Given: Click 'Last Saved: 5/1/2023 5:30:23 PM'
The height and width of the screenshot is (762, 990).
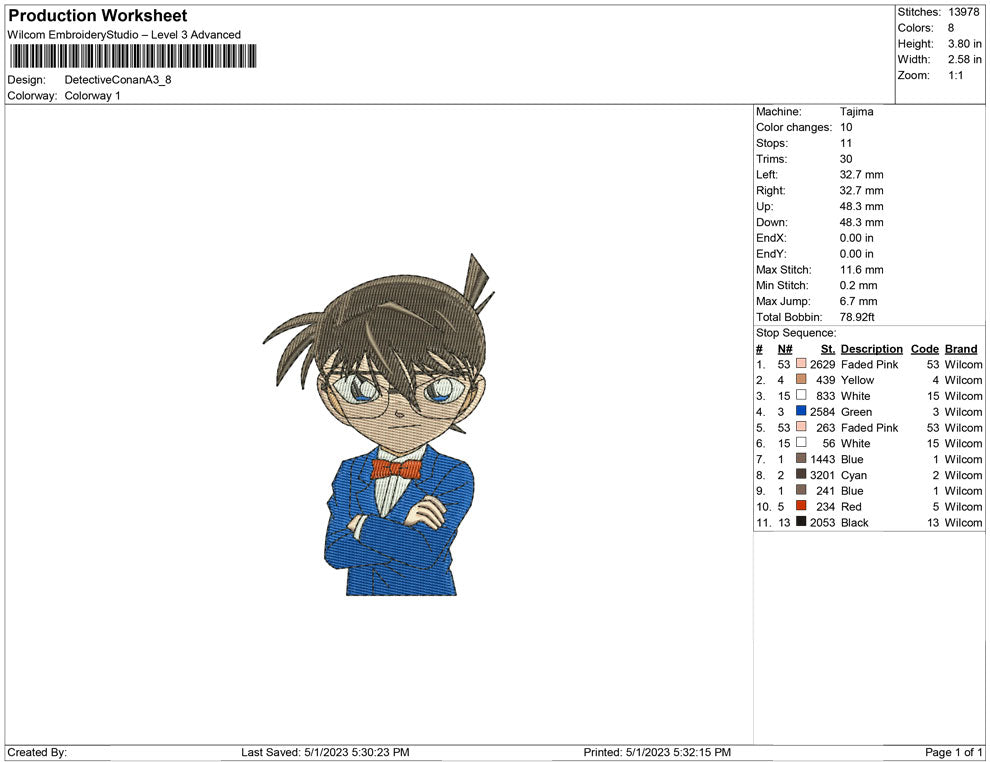Looking at the screenshot, I should 325,752.
